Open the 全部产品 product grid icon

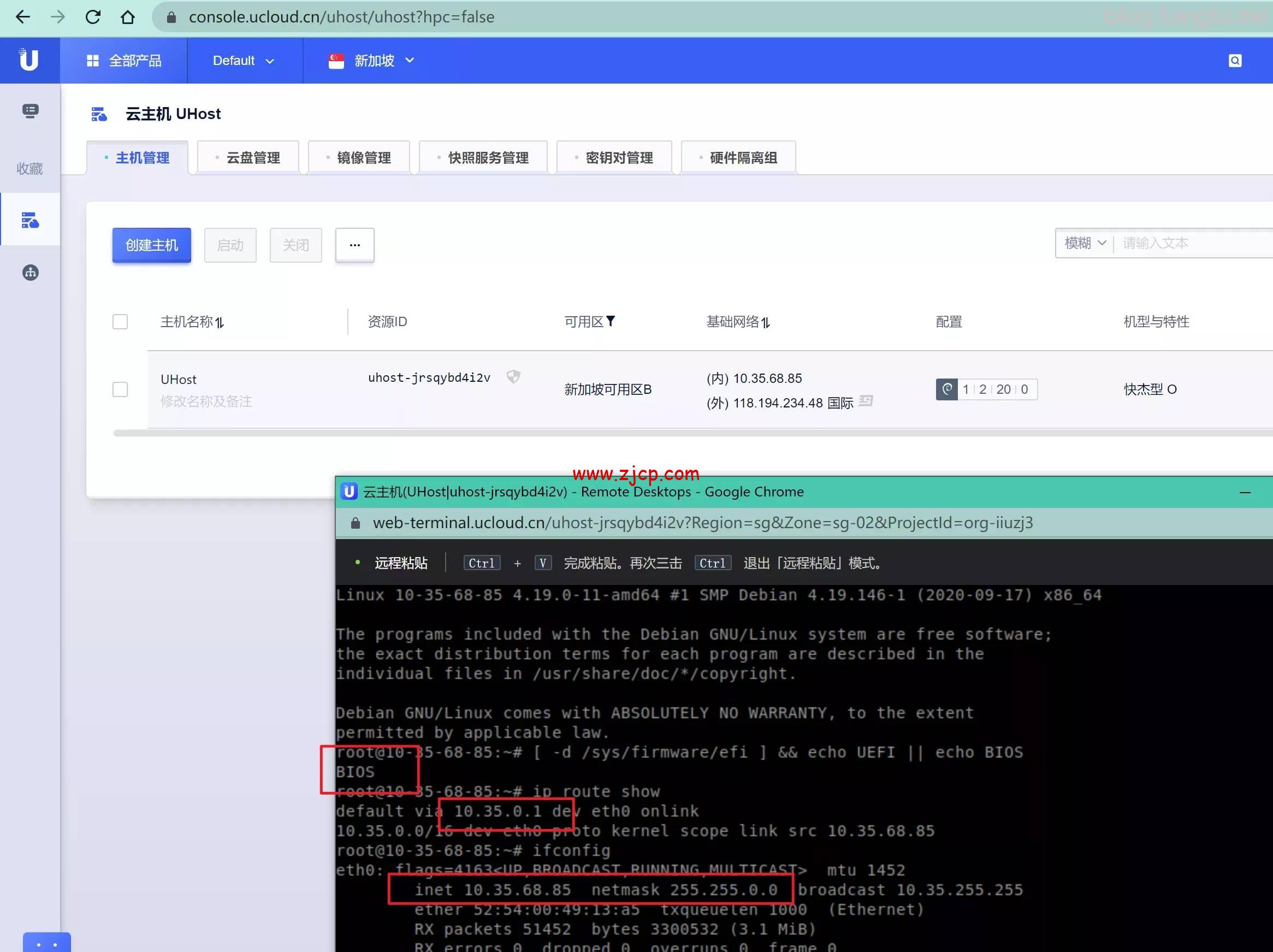[93, 60]
